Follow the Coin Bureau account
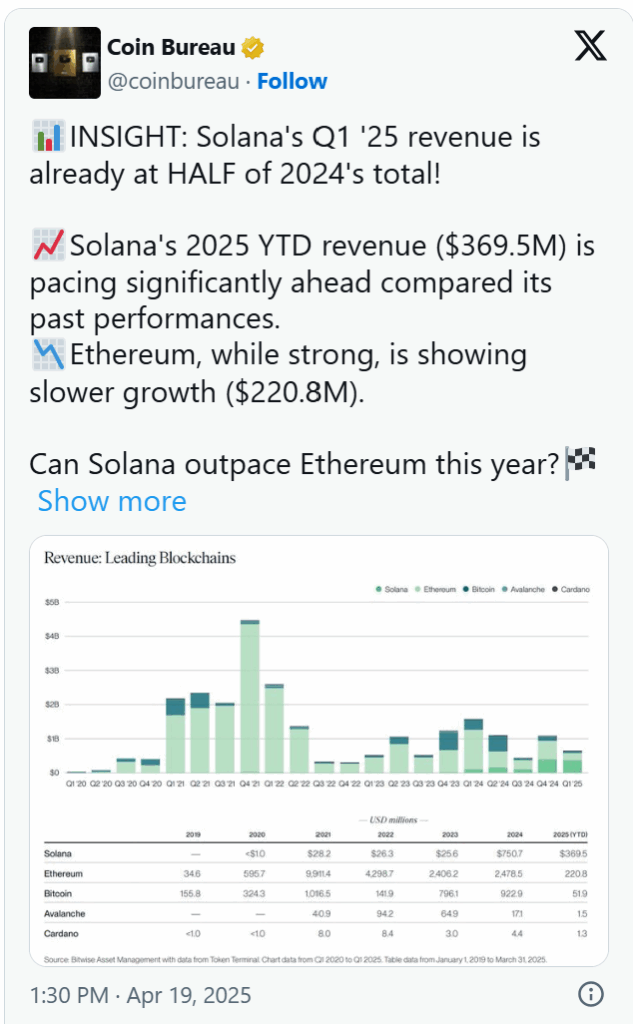 292,81
